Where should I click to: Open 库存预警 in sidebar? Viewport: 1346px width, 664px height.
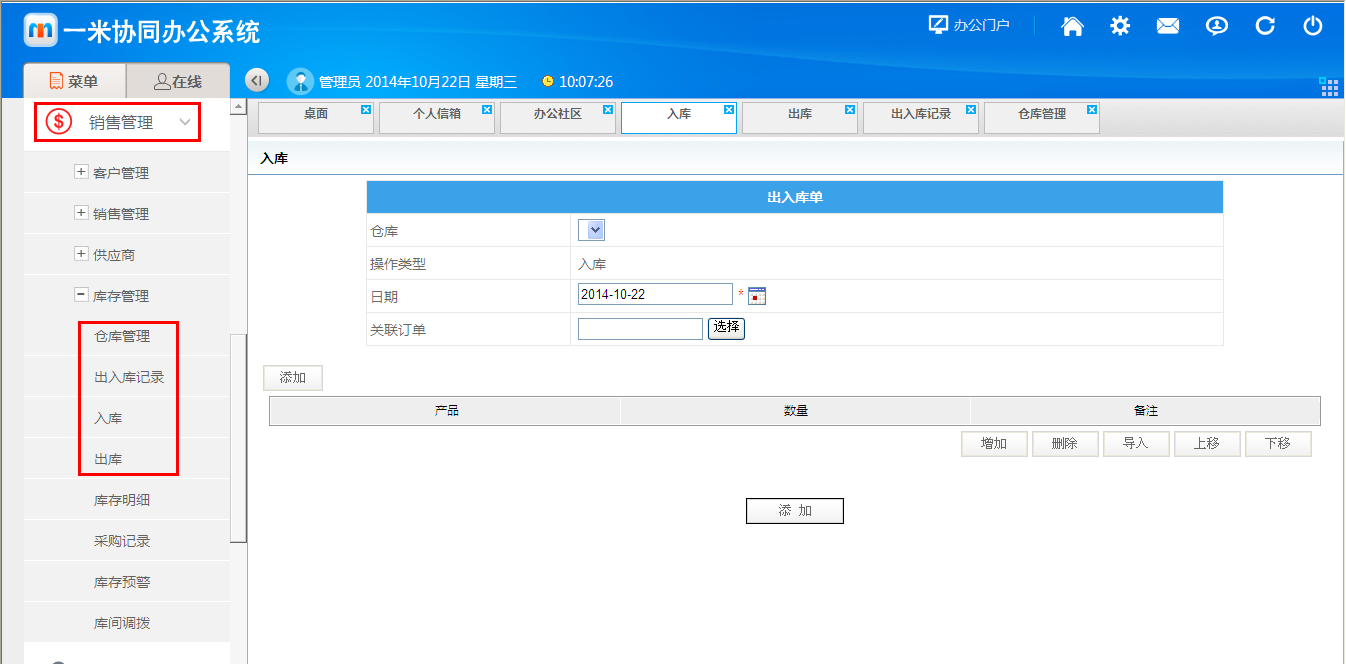coord(122,582)
